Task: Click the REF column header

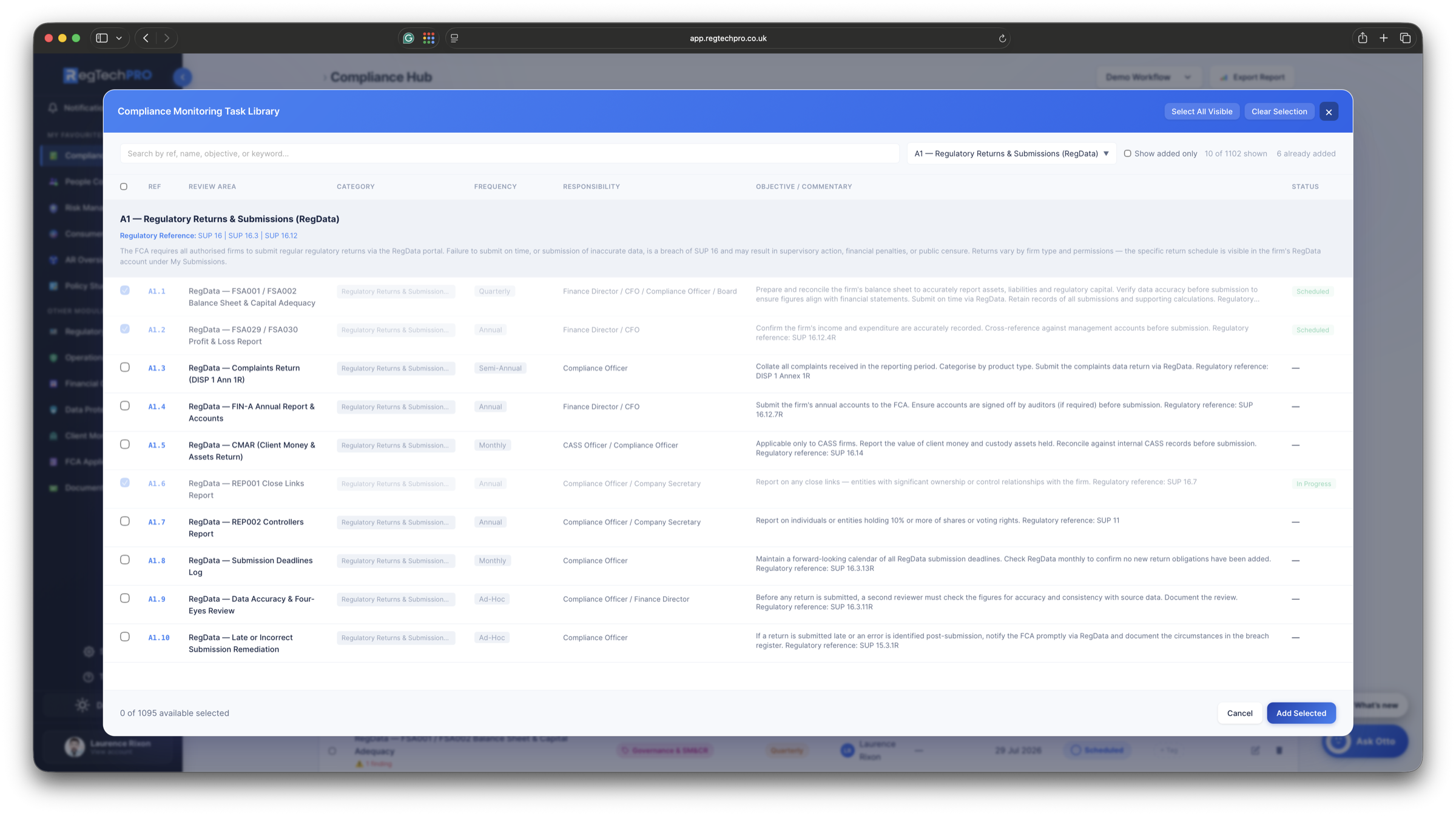Action: (155, 186)
